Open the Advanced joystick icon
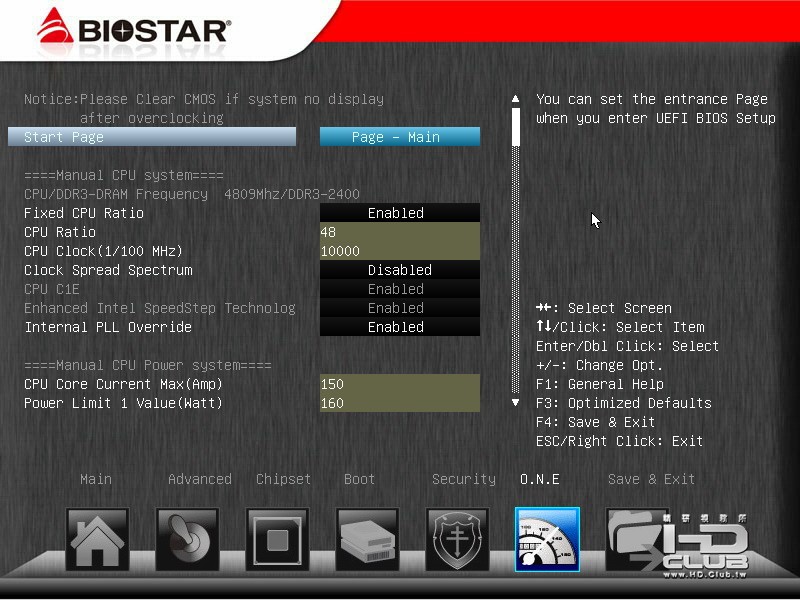800x600 pixels. [187, 539]
